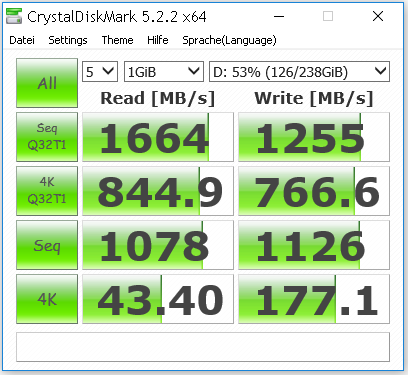
Task: Open the test size dropdown showing 1GiB
Action: (x=164, y=71)
